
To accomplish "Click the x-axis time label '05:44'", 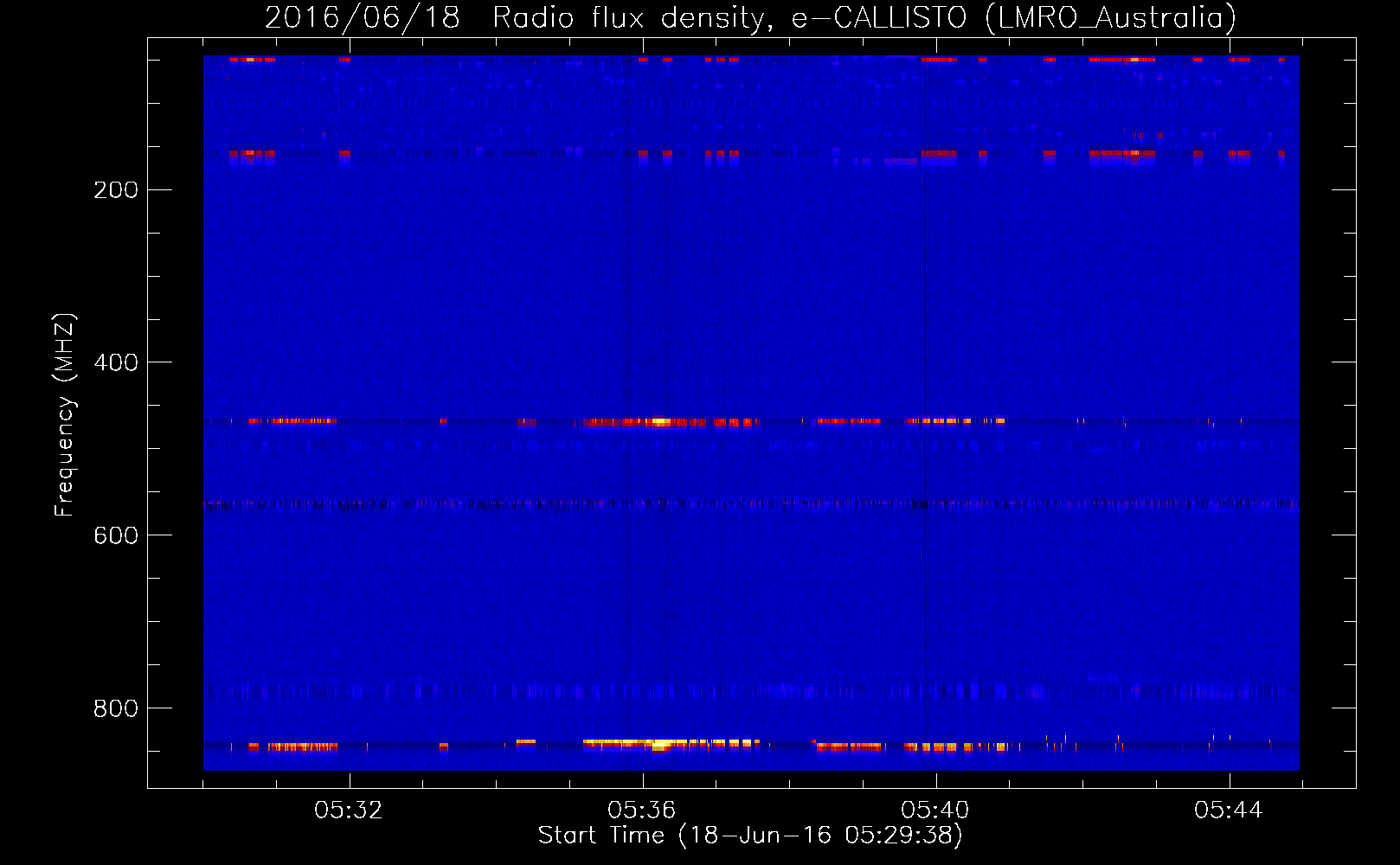I will 1228,811.
